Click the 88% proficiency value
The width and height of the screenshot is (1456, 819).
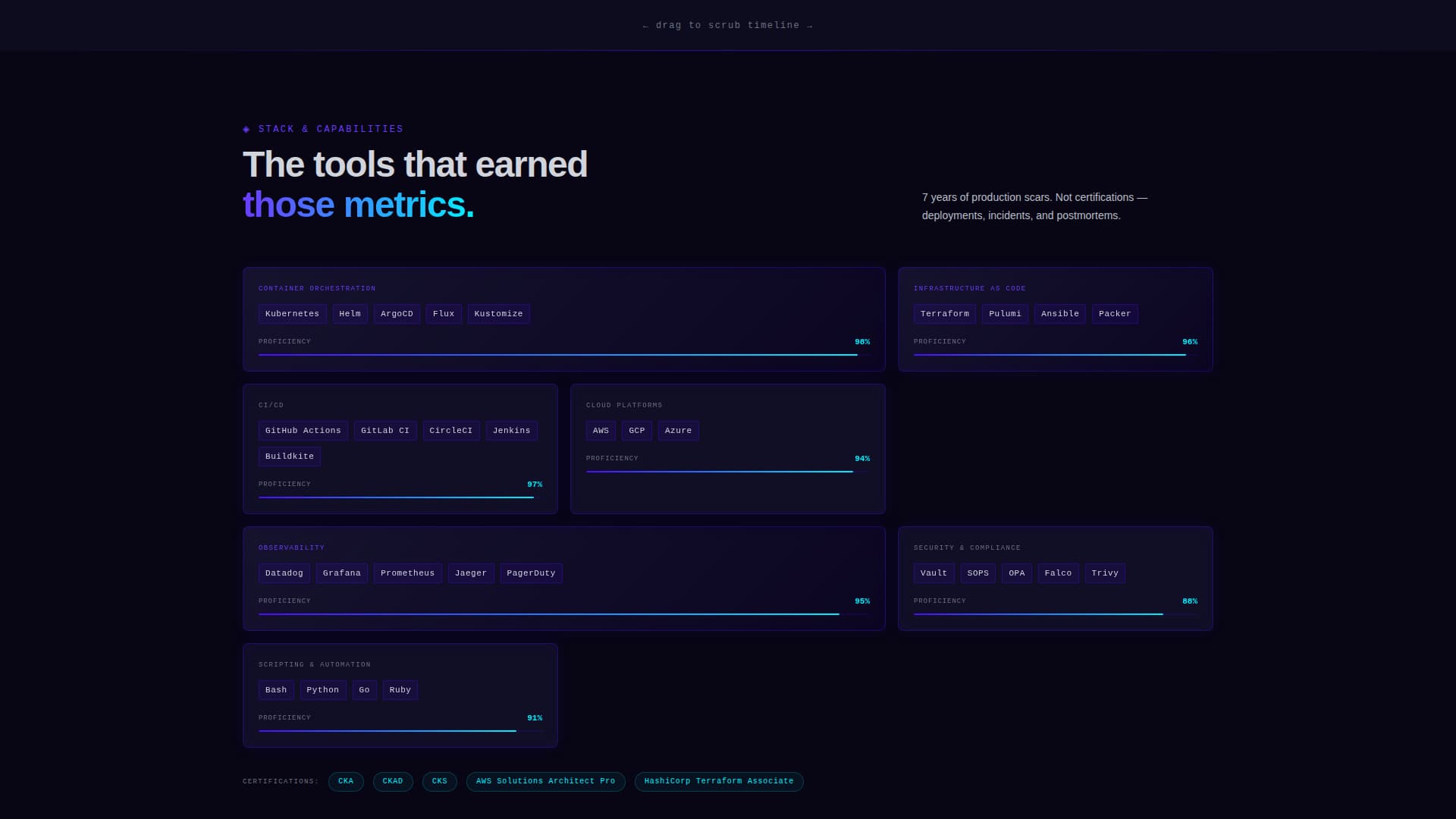pyautogui.click(x=1190, y=601)
